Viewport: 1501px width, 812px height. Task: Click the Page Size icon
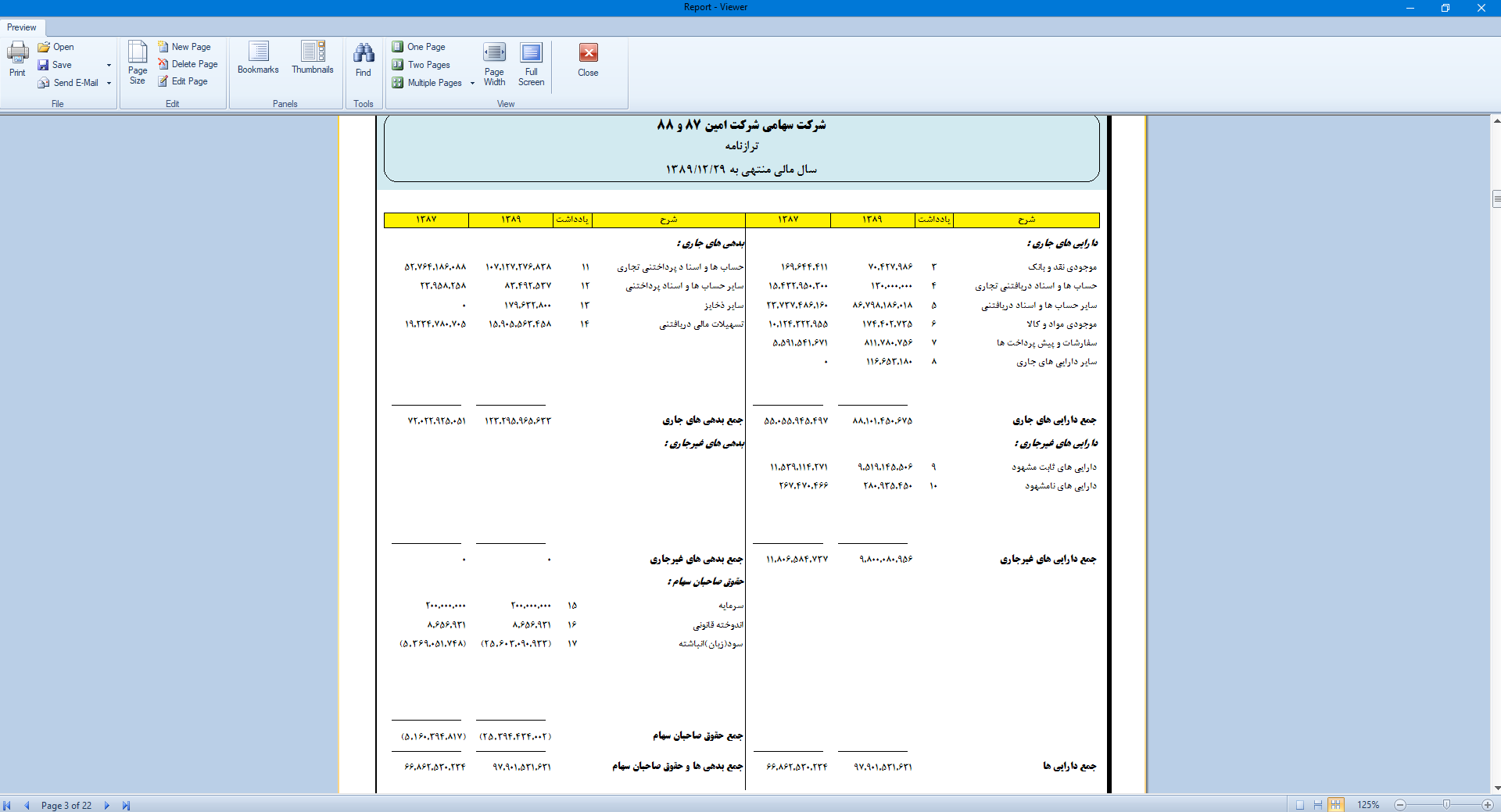(138, 62)
